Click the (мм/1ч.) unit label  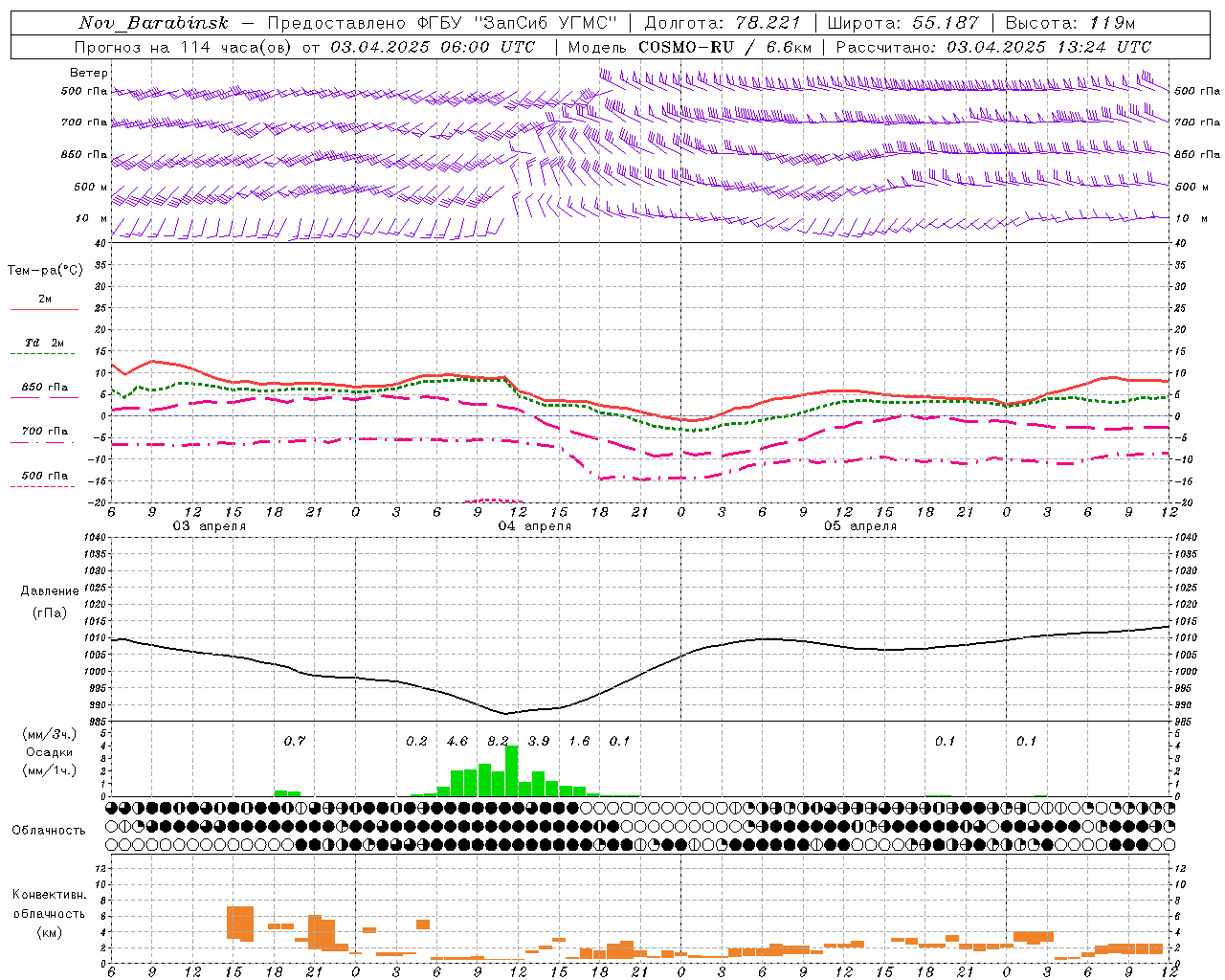pos(48,770)
